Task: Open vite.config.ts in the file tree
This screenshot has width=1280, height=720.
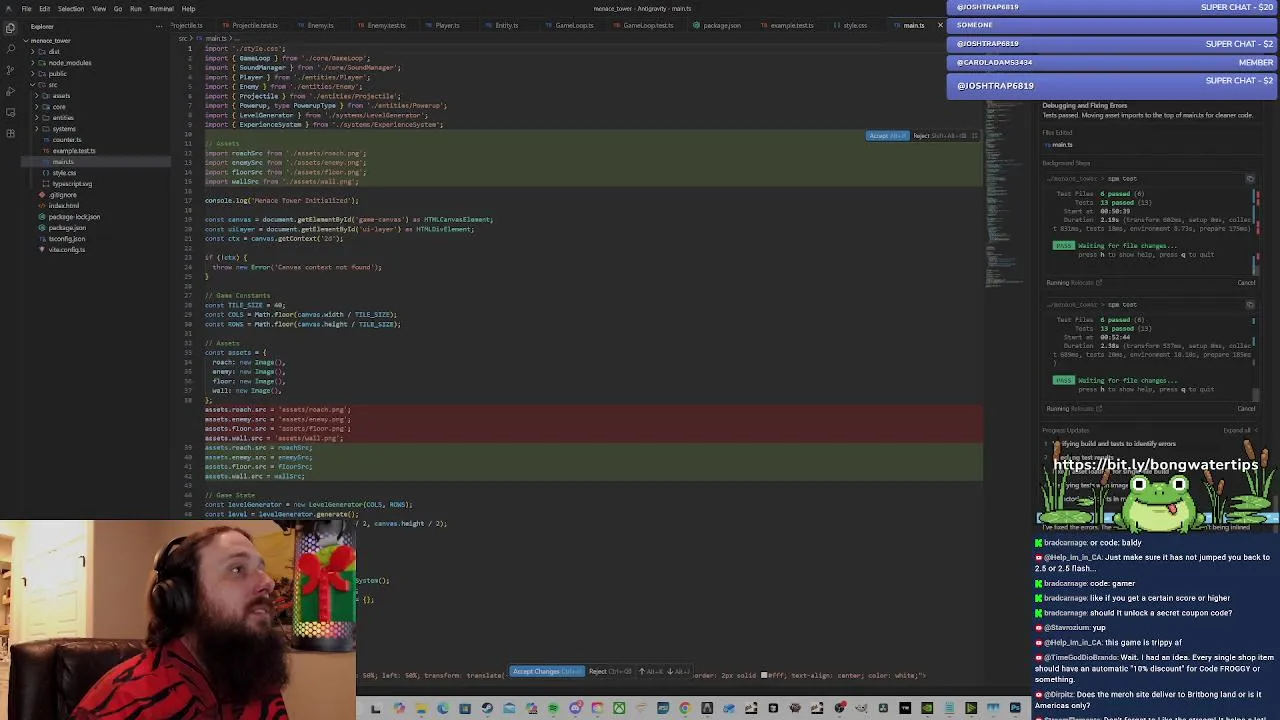Action: pos(66,250)
